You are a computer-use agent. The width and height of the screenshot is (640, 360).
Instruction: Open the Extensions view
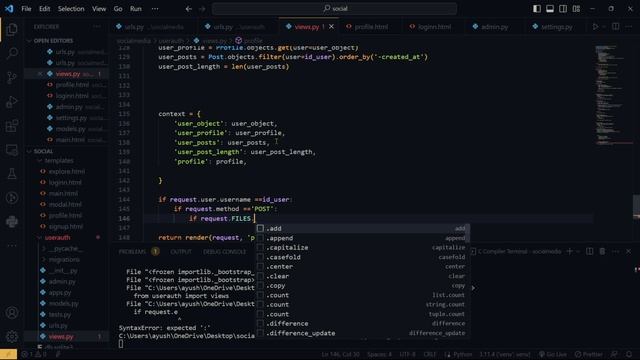click(x=12, y=125)
